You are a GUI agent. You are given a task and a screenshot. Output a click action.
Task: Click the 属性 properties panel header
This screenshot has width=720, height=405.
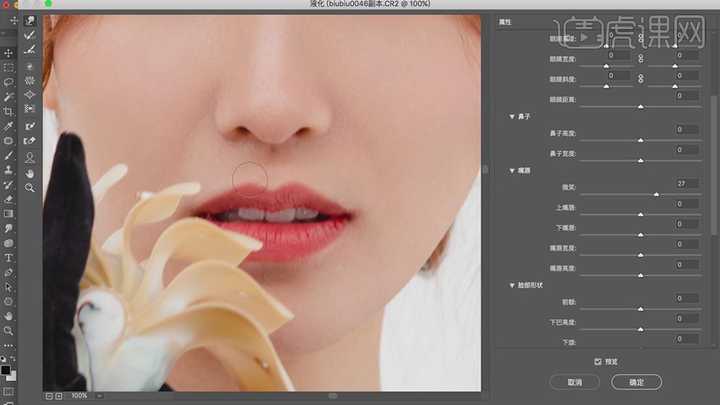pyautogui.click(x=505, y=22)
